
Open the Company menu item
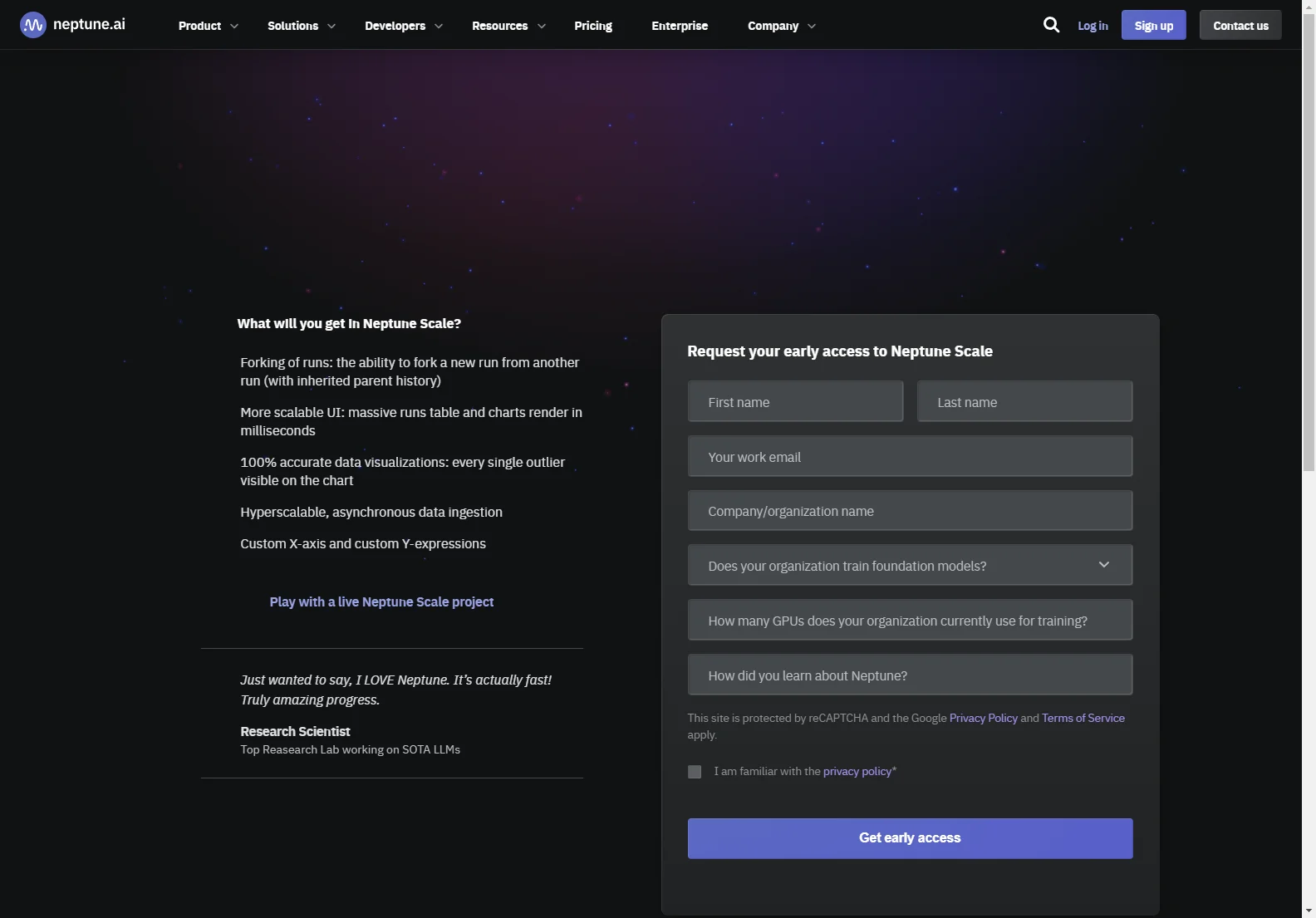773,26
